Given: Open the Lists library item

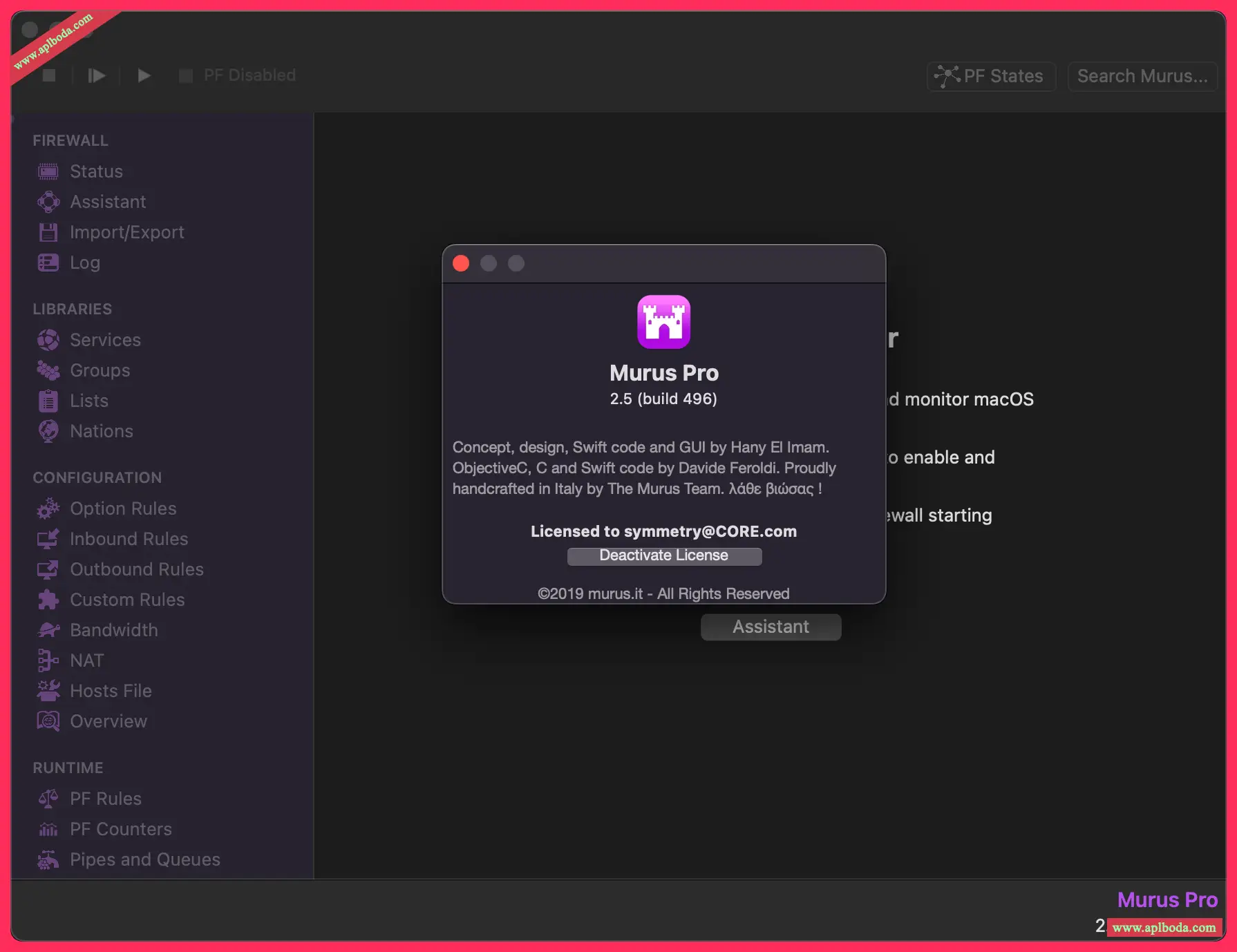Looking at the screenshot, I should (89, 401).
